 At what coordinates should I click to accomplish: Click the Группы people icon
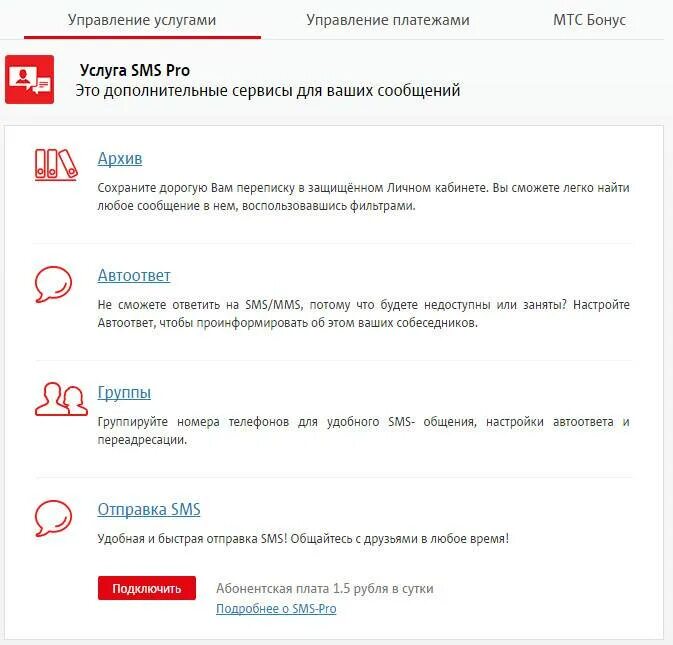(x=61, y=399)
